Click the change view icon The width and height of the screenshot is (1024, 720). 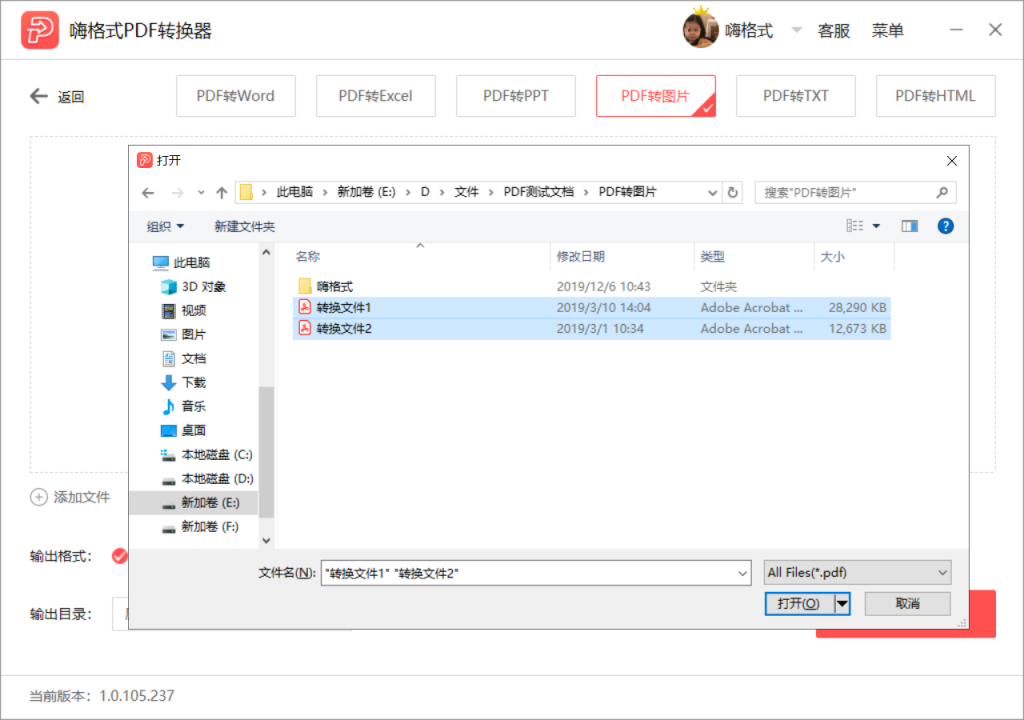854,226
